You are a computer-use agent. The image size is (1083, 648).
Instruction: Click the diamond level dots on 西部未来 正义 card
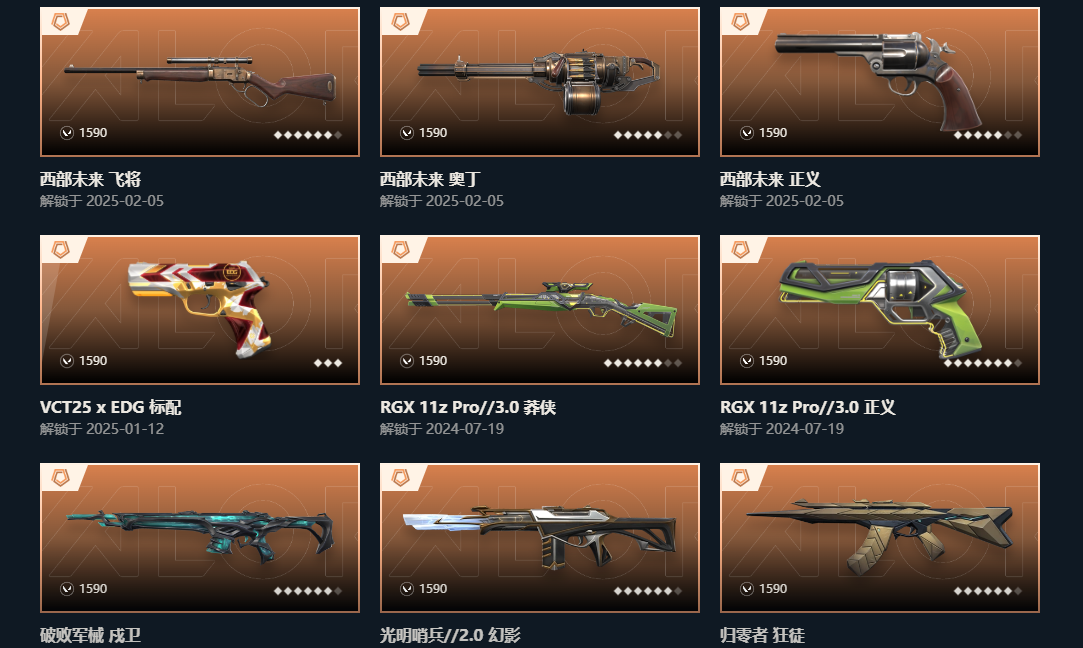click(988, 135)
